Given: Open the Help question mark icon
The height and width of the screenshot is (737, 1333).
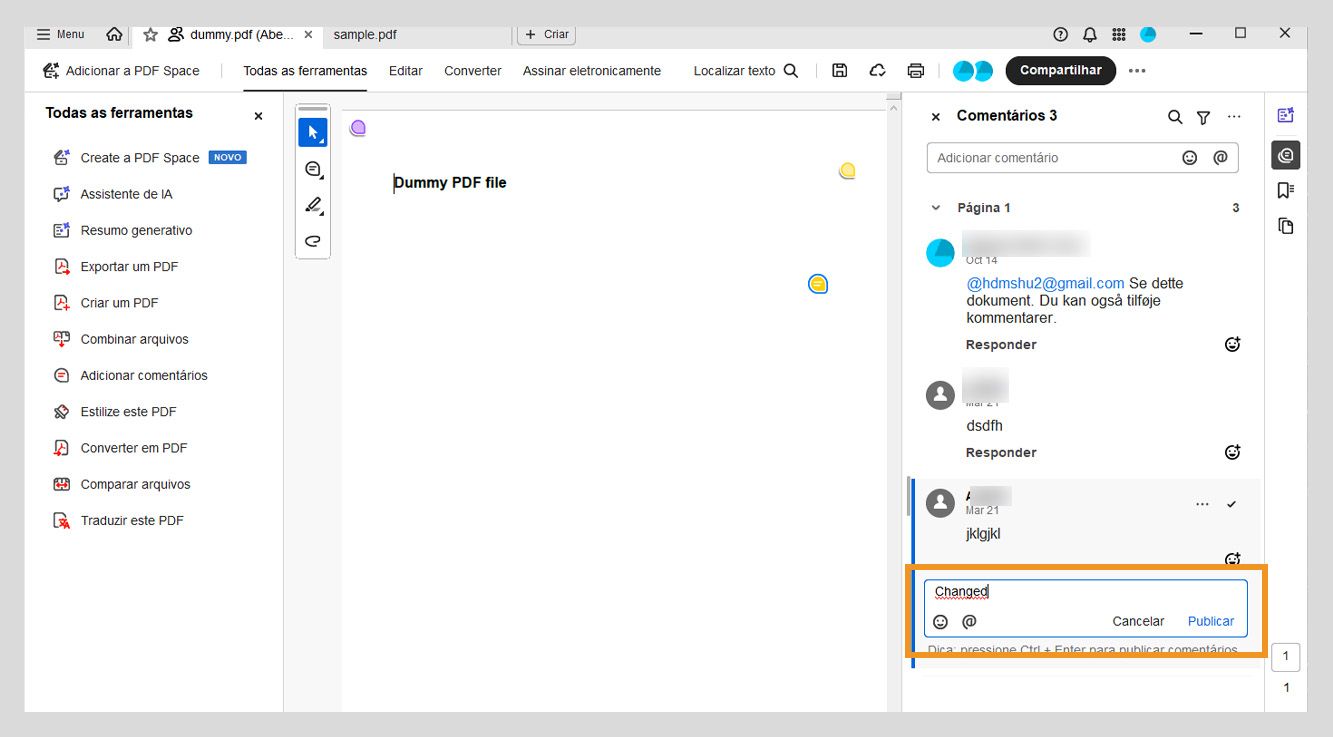Looking at the screenshot, I should tap(1061, 34).
